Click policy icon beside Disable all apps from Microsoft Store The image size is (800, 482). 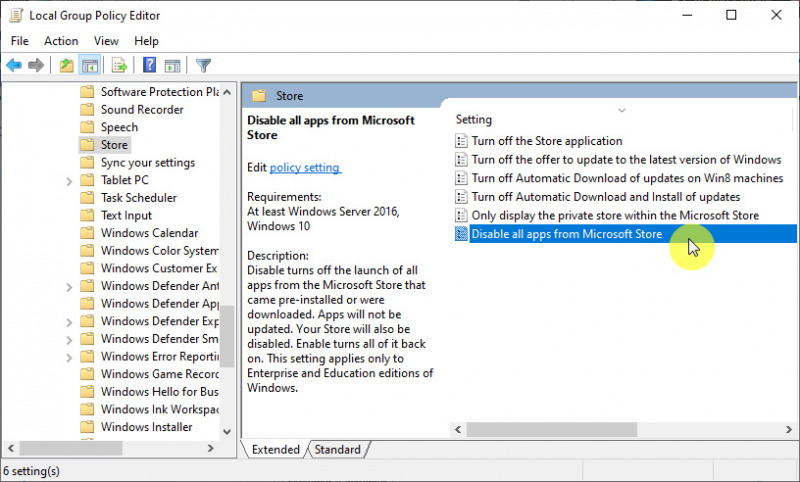461,234
